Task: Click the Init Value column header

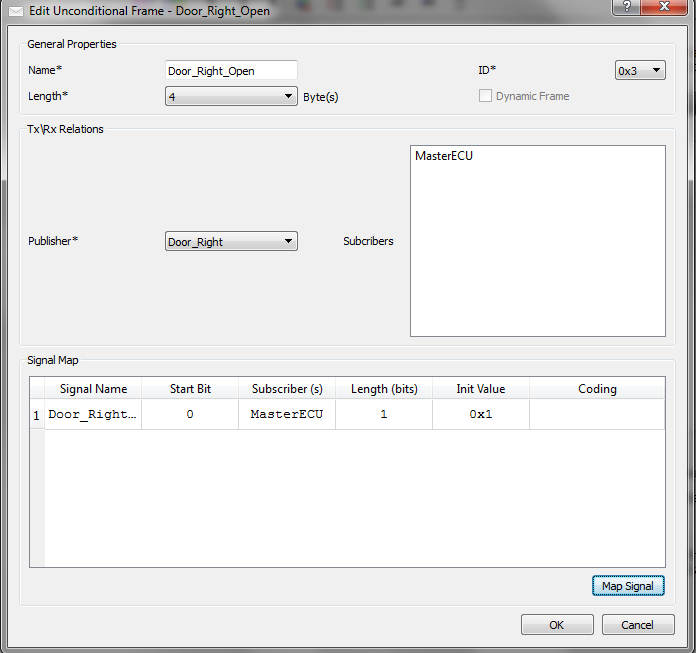Action: 481,389
